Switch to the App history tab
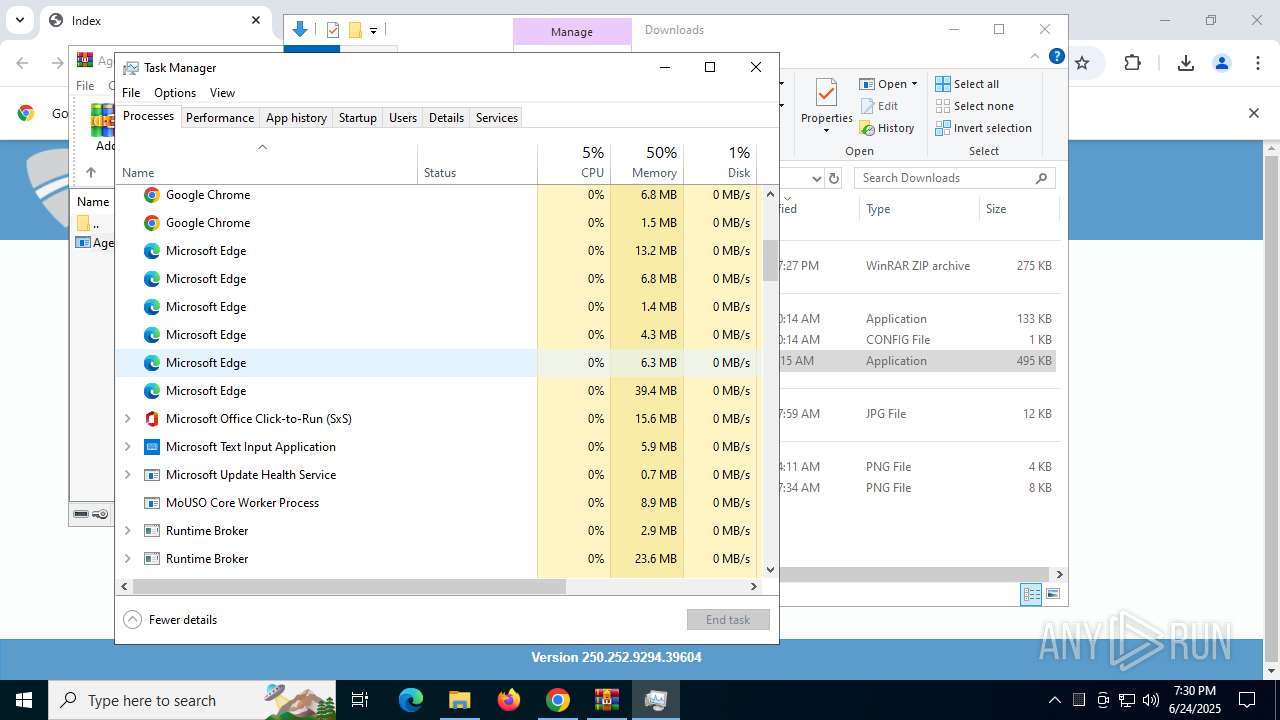 (296, 117)
